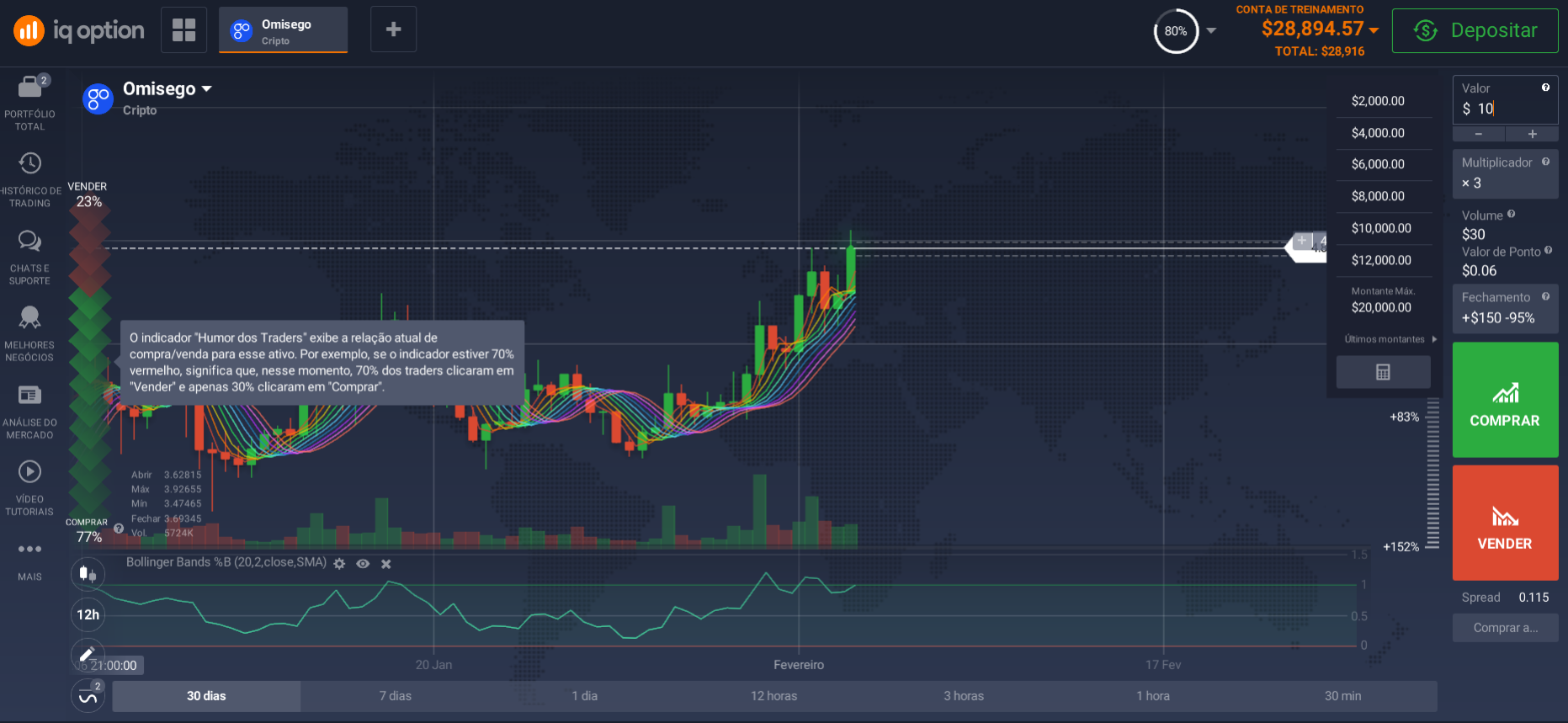Switch timeframe to 1 hora
Image resolution: width=1568 pixels, height=723 pixels.
1152,696
